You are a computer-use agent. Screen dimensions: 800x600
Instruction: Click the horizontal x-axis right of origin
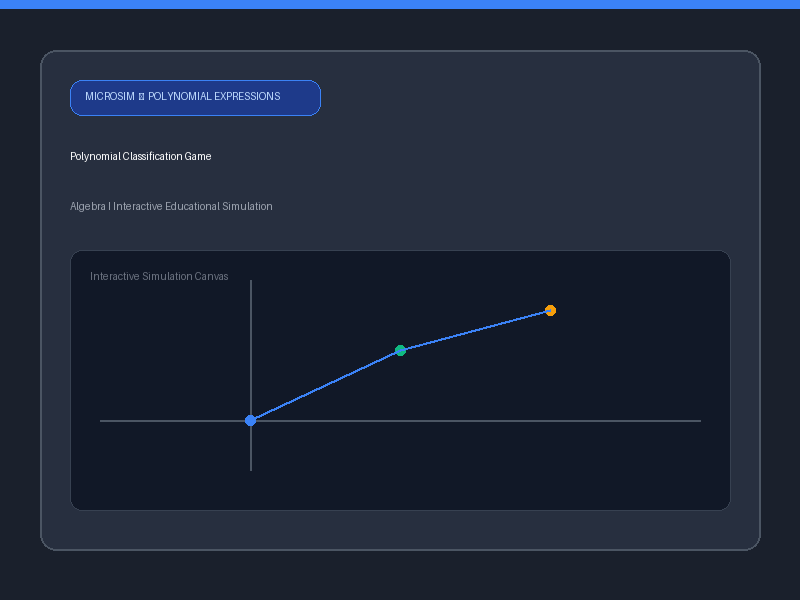(x=479, y=421)
